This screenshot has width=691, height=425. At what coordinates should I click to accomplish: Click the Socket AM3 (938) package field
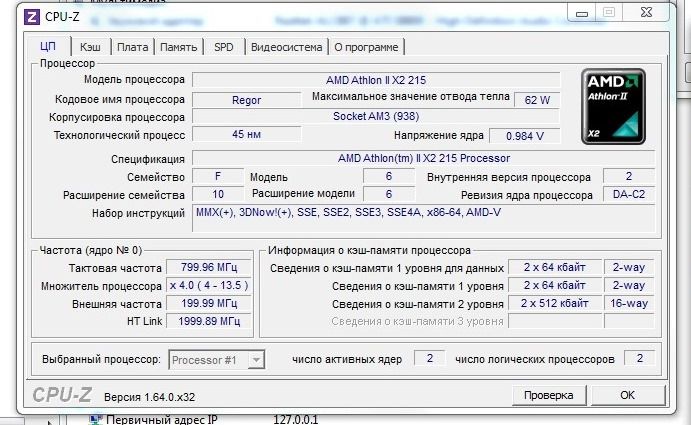(x=376, y=116)
